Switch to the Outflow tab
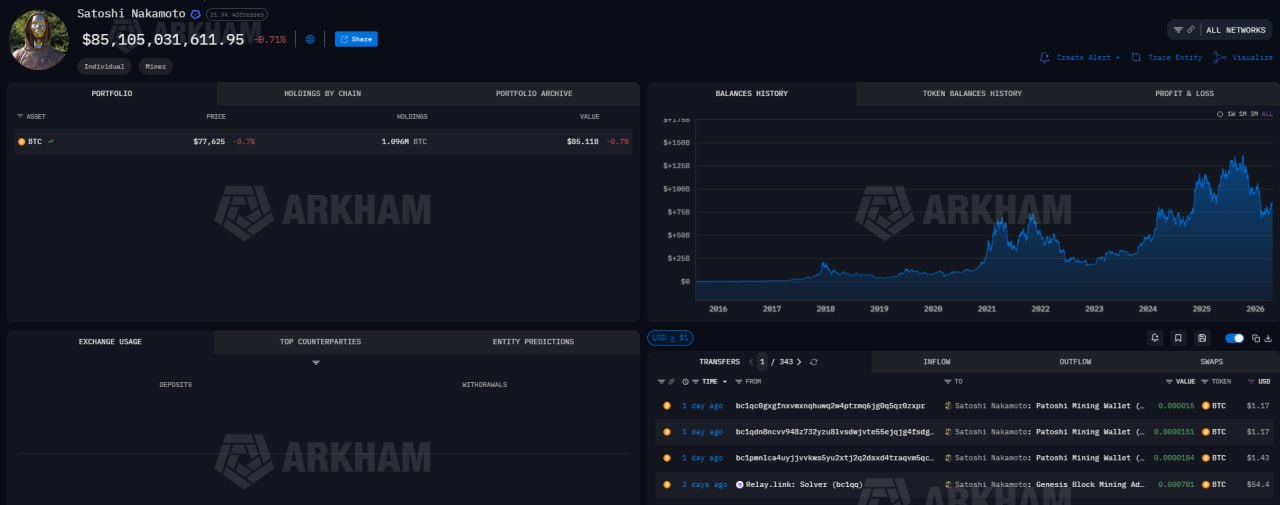 coord(1075,361)
